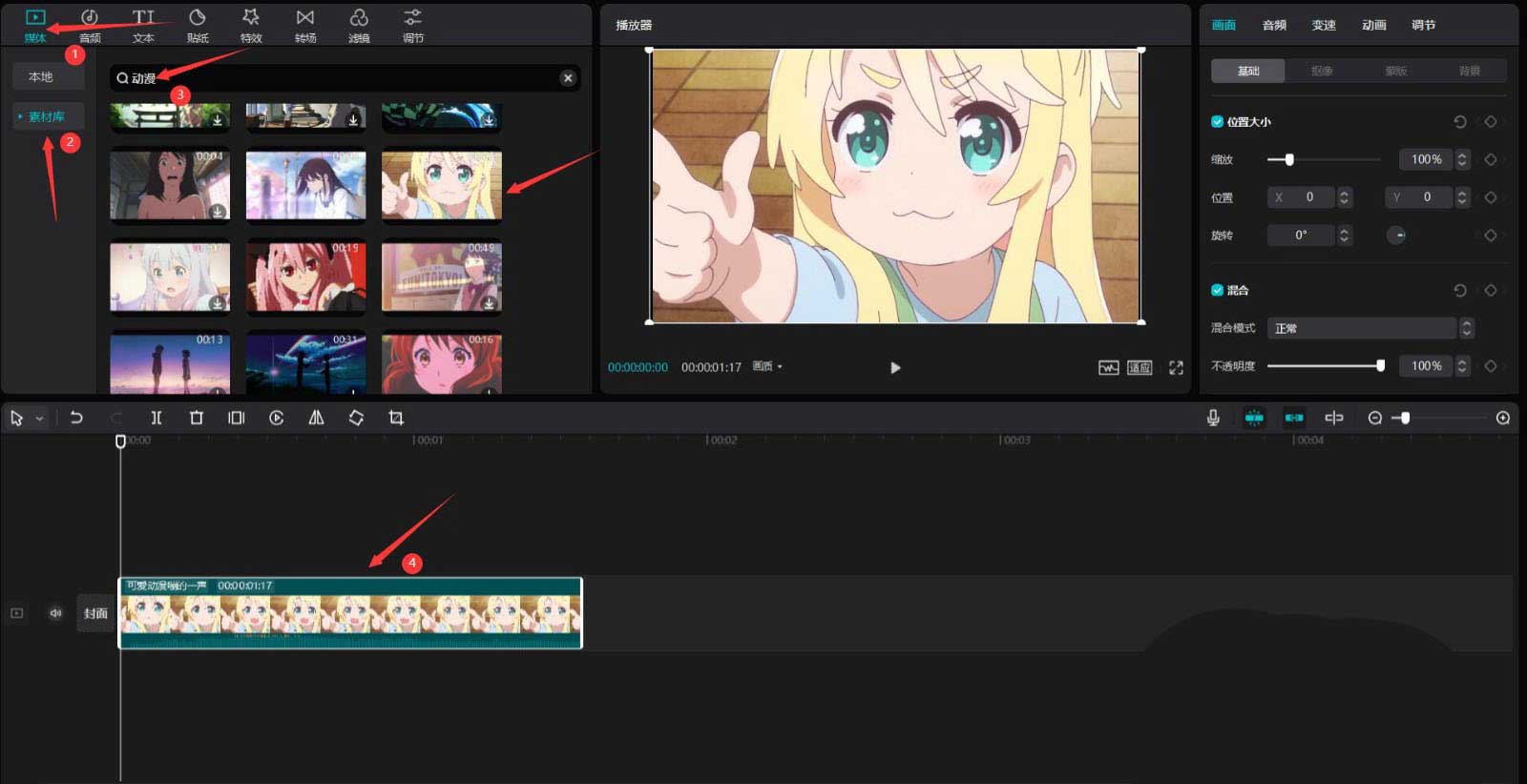Open the 混合模式 dropdown showing 正常

[x=1370, y=328]
